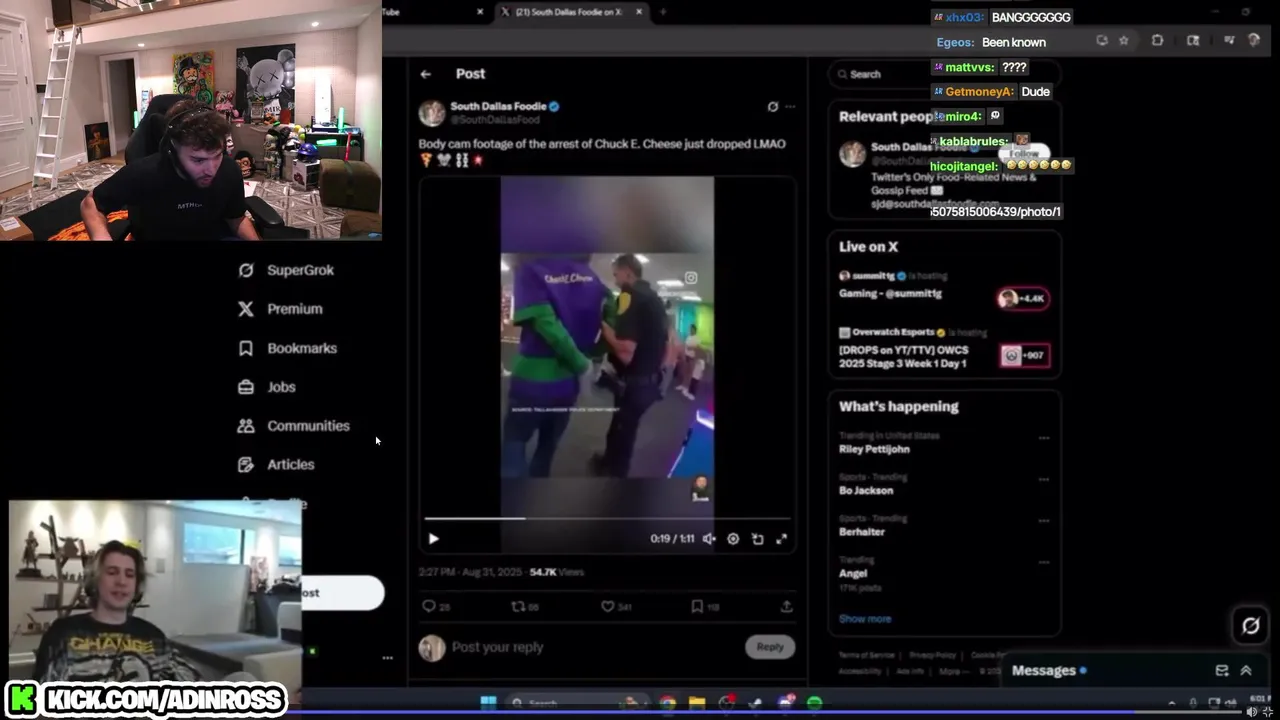Join Overwatch Esports OWCS live stream
Image resolution: width=1280 pixels, height=720 pixels.
pyautogui.click(x=1023, y=355)
